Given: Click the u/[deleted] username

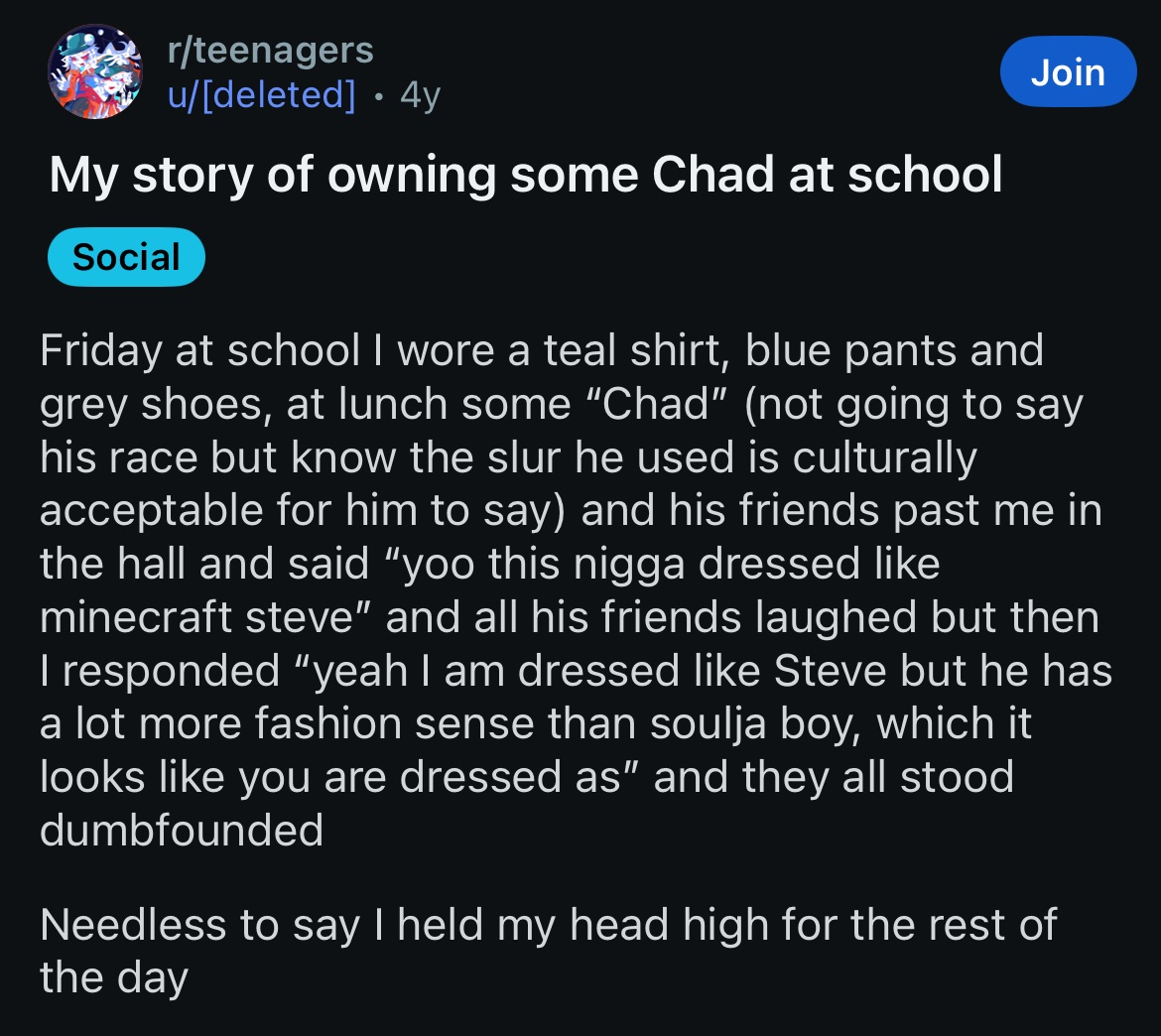Looking at the screenshot, I should (261, 94).
